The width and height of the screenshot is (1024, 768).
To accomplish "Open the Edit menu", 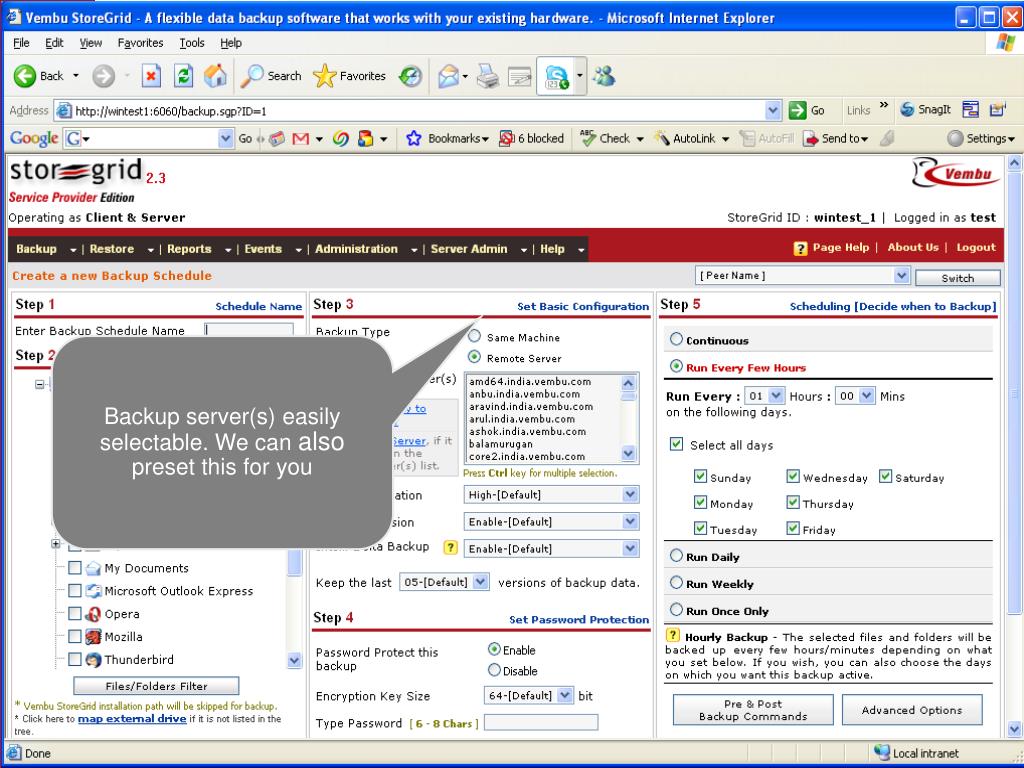I will coord(54,43).
